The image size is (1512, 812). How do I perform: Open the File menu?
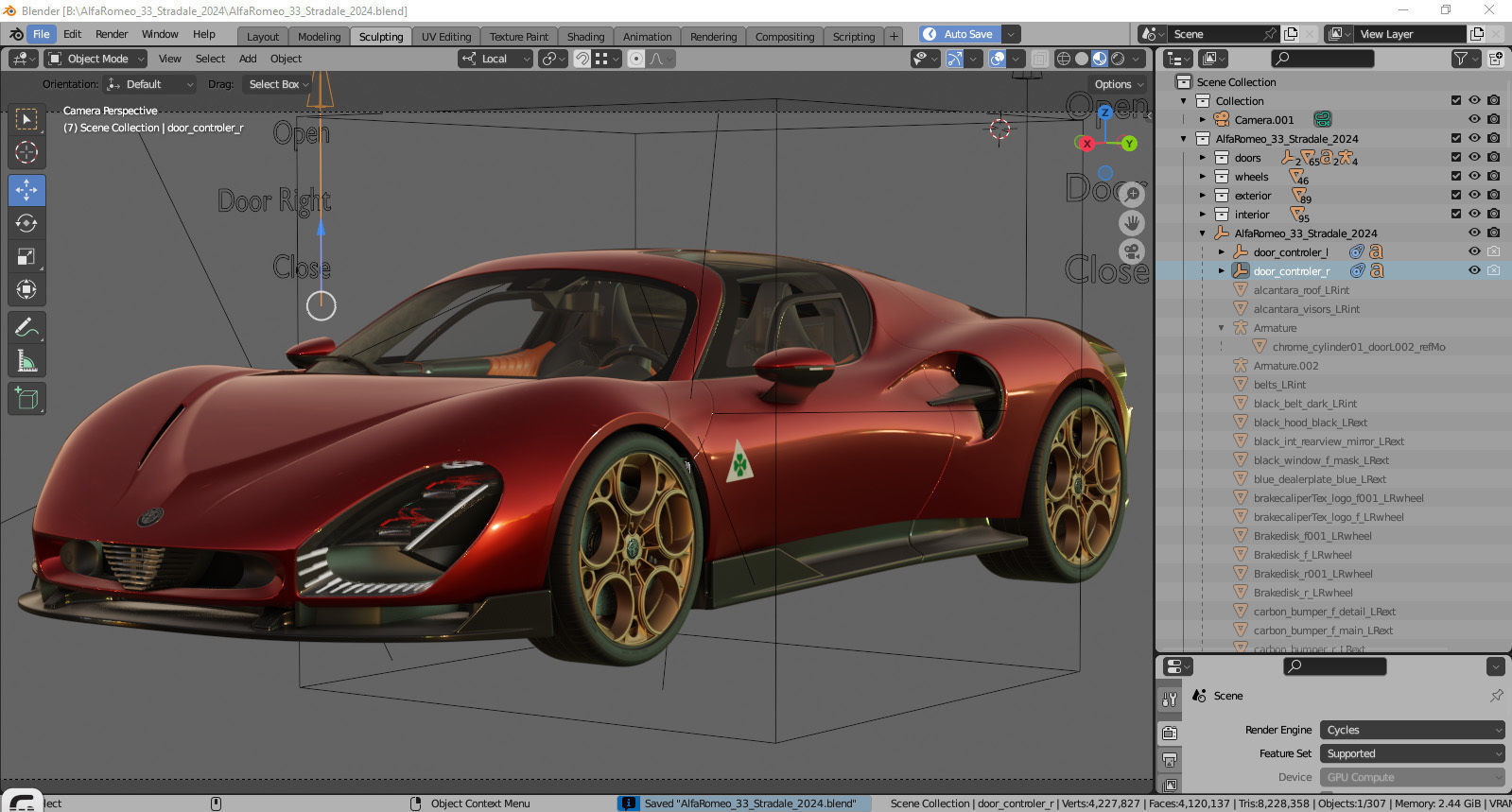coord(42,34)
